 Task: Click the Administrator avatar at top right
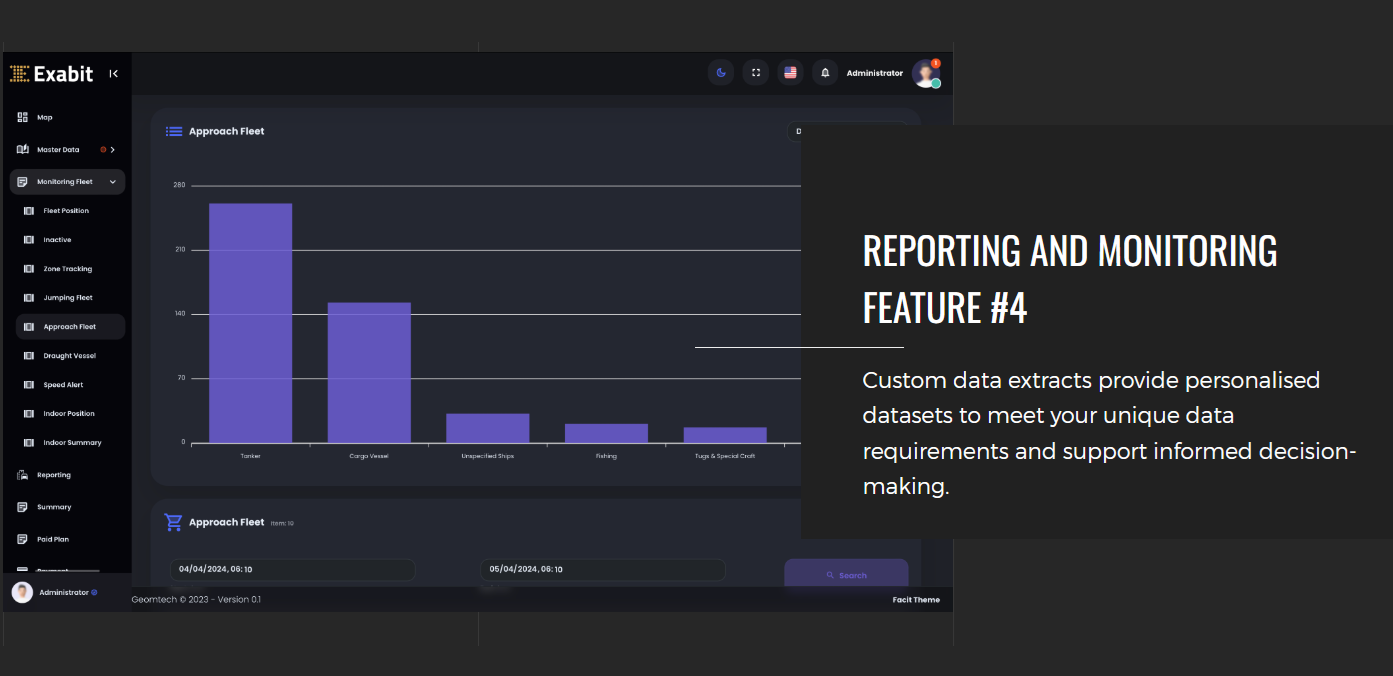pos(925,73)
